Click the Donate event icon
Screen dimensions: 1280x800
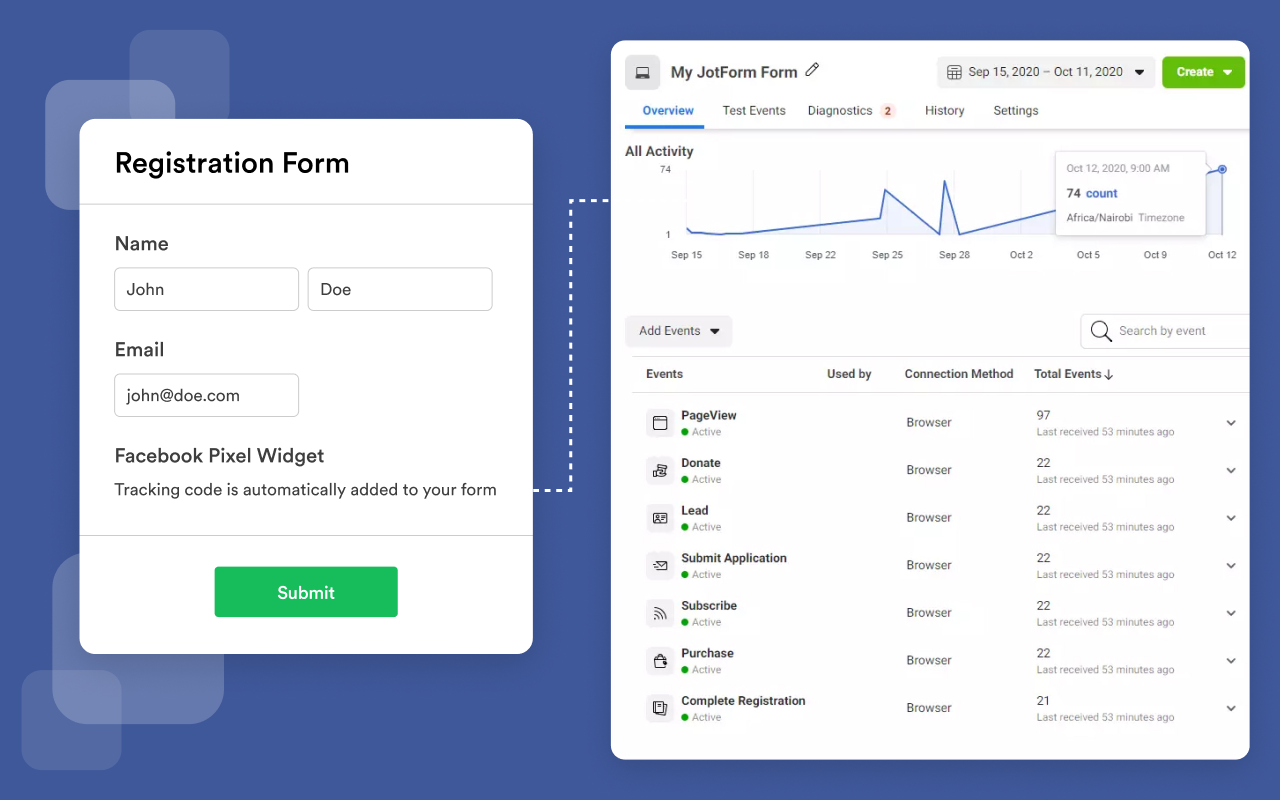click(659, 470)
